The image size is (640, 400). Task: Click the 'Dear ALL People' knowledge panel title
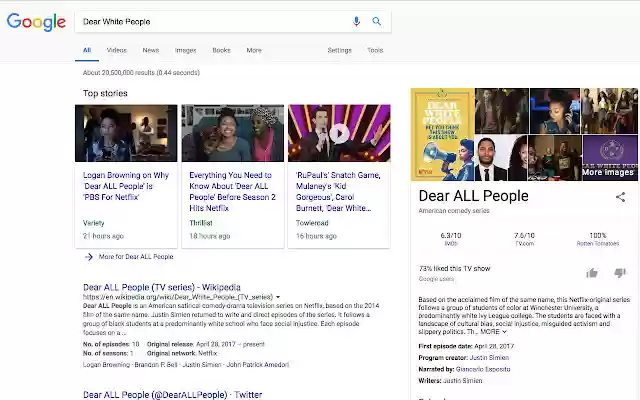click(x=473, y=196)
